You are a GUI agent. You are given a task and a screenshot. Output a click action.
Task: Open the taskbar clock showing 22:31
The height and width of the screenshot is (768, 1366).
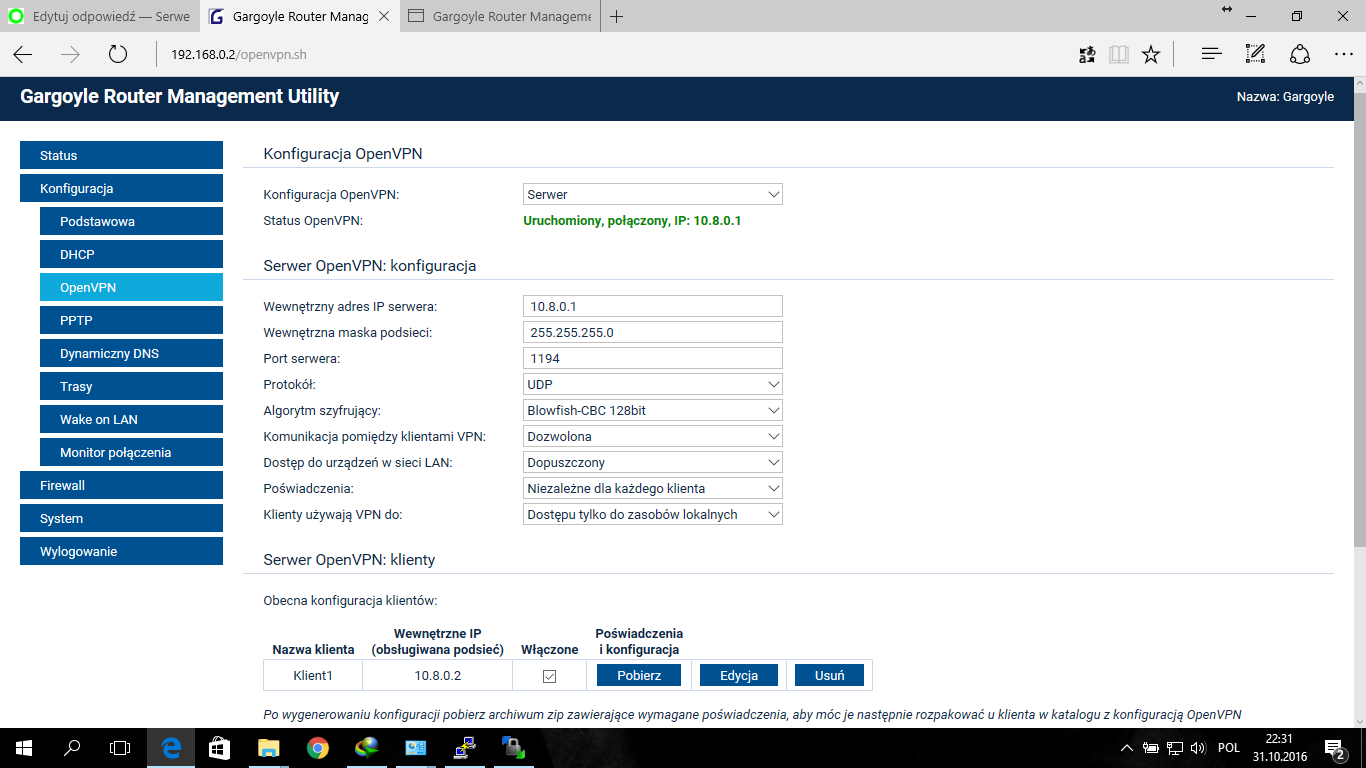click(1279, 747)
